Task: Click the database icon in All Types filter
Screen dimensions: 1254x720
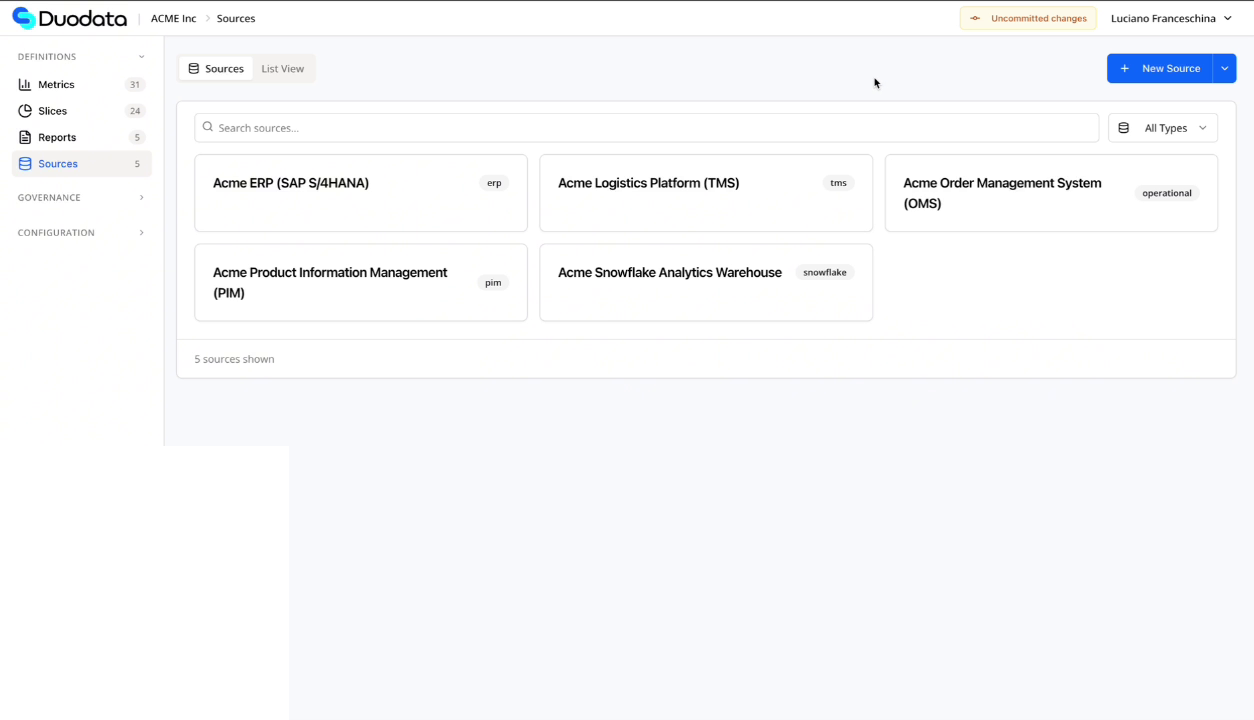Action: tap(1124, 128)
